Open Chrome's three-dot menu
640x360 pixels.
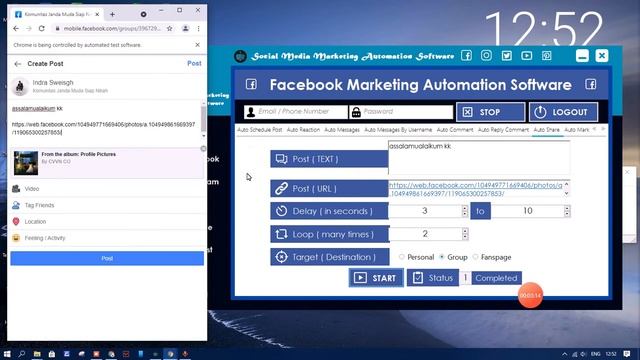pos(198,29)
